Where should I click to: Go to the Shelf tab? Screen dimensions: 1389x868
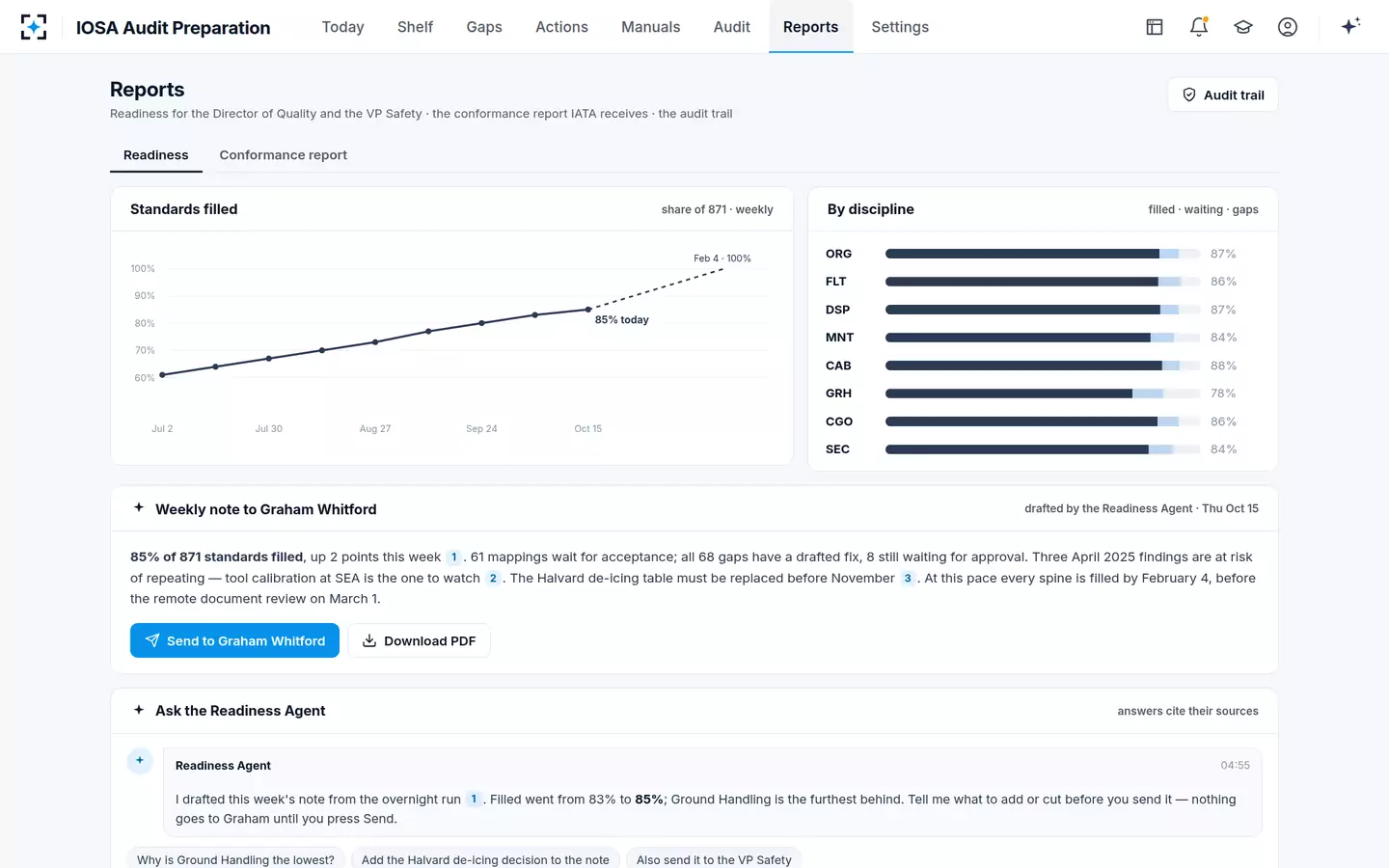point(415,27)
